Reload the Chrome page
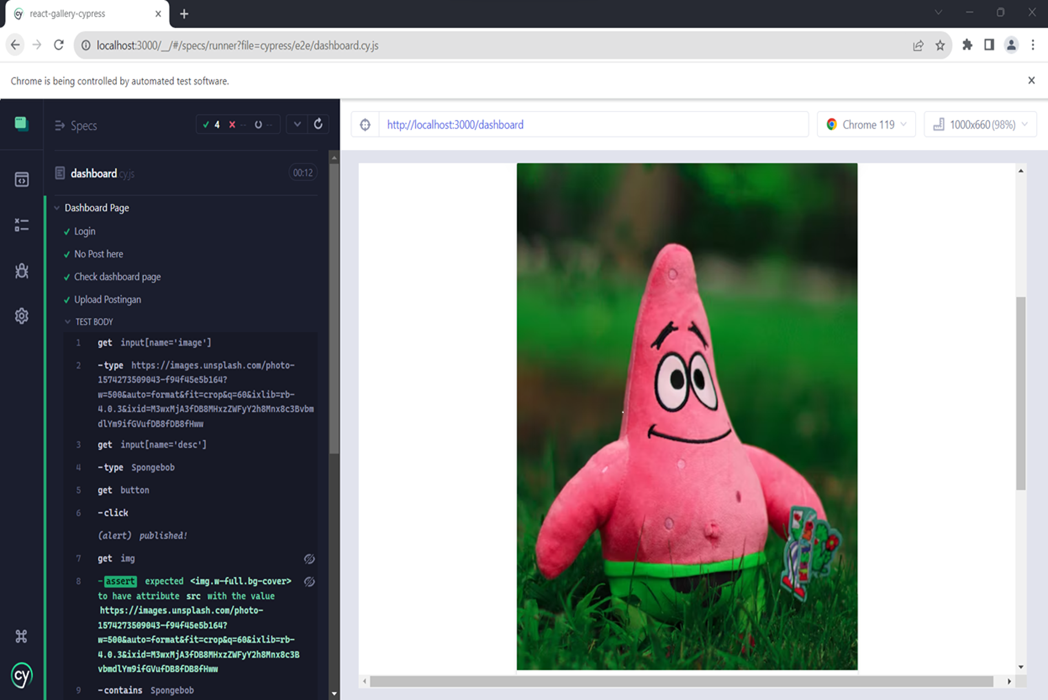The width and height of the screenshot is (1048, 700). [x=59, y=45]
